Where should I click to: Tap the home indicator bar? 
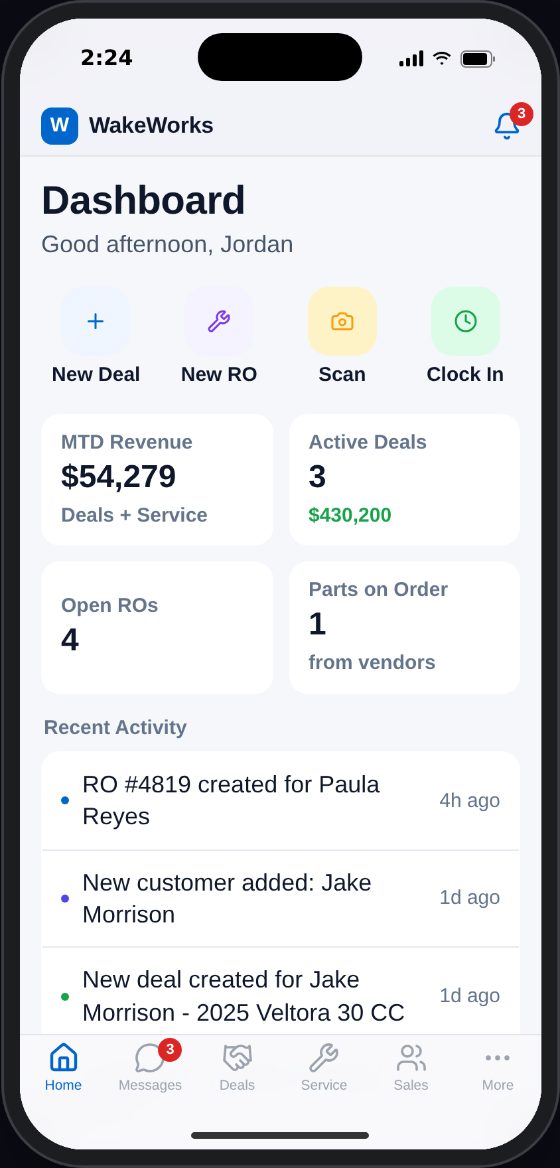point(280,1135)
